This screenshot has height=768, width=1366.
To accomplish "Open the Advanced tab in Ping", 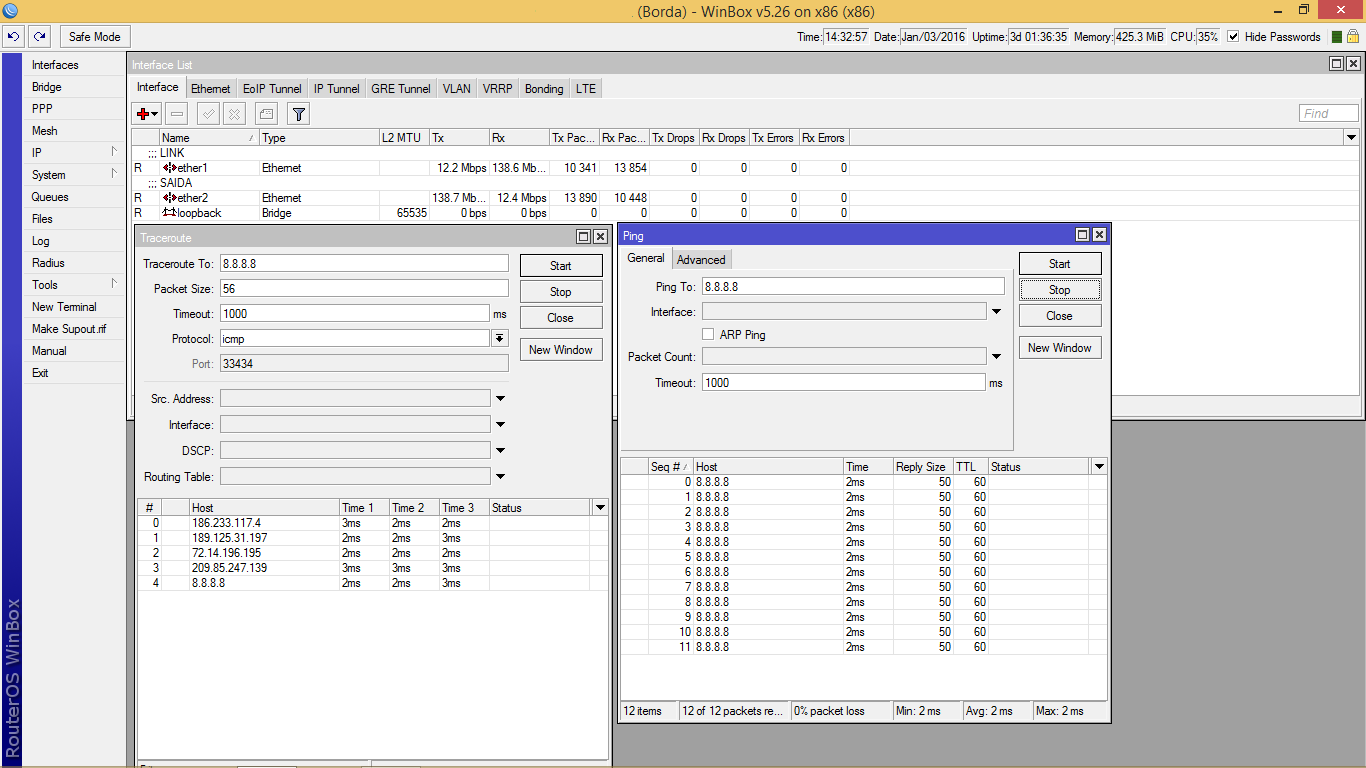I will [x=701, y=260].
